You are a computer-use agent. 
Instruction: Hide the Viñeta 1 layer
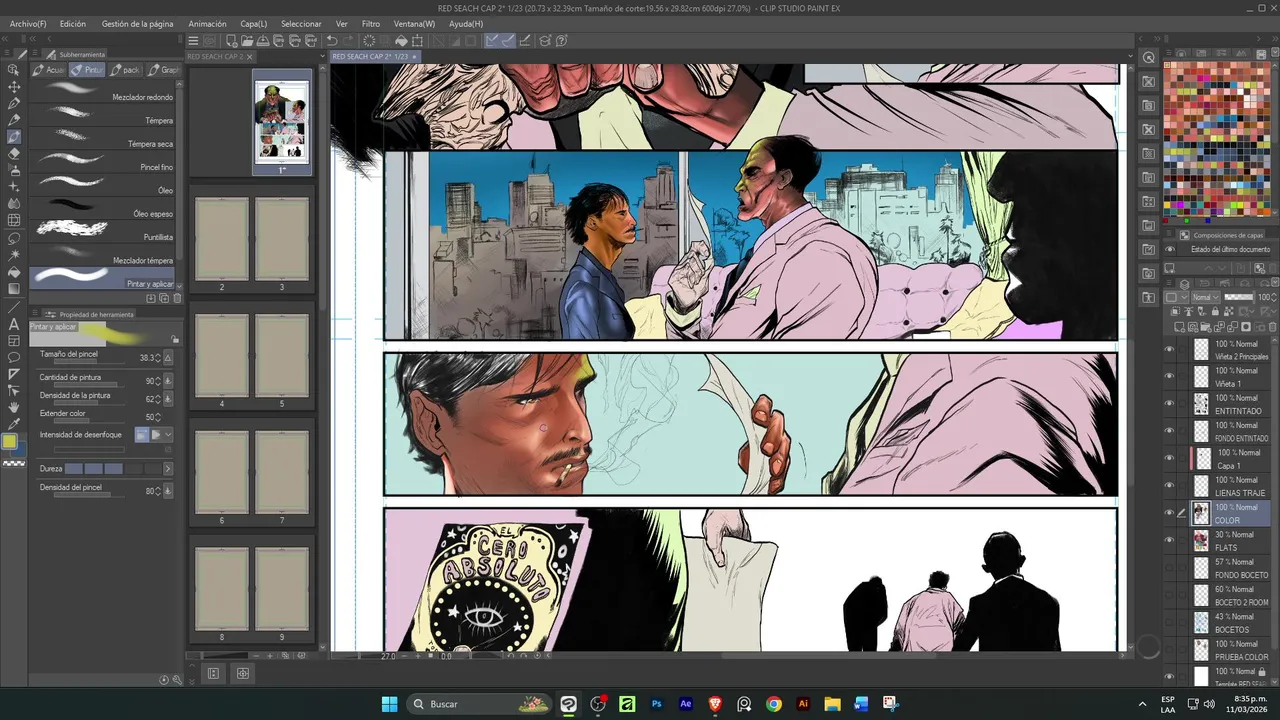click(x=1169, y=377)
